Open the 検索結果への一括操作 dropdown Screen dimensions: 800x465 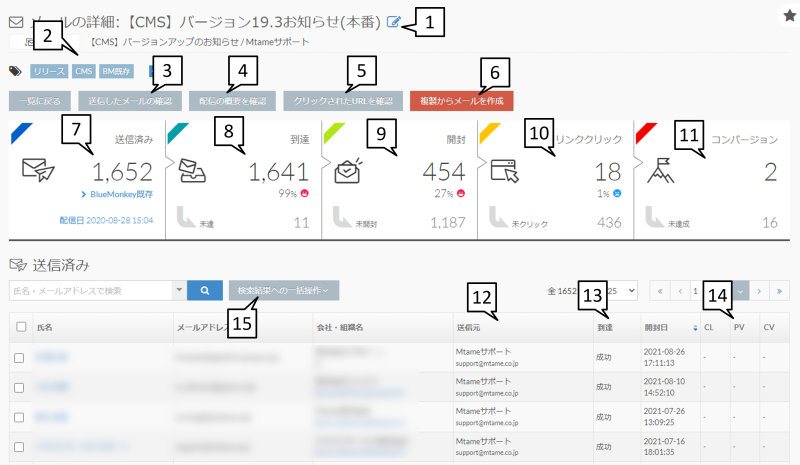tap(284, 290)
